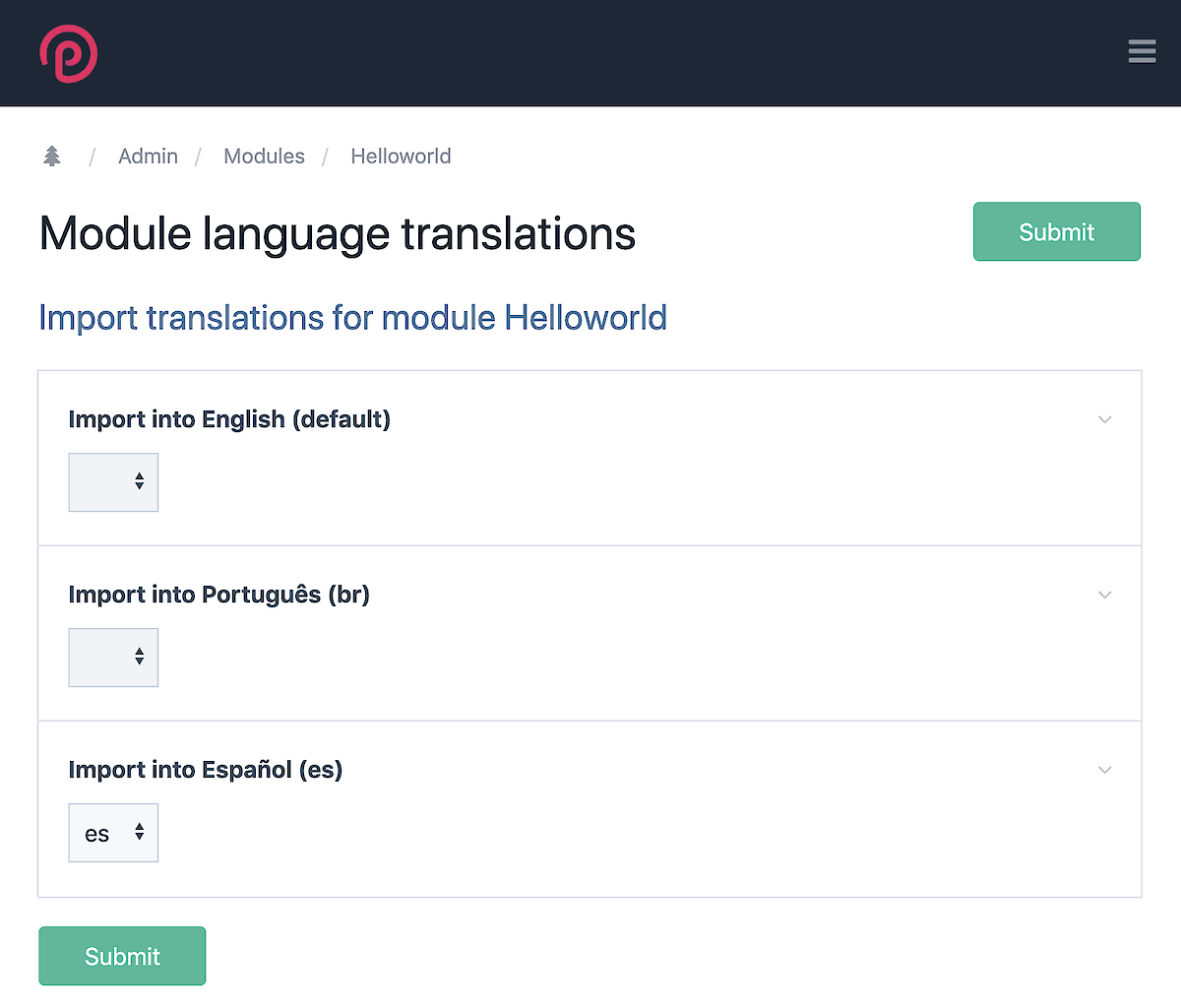Click the Import into English (default) label

coord(229,419)
